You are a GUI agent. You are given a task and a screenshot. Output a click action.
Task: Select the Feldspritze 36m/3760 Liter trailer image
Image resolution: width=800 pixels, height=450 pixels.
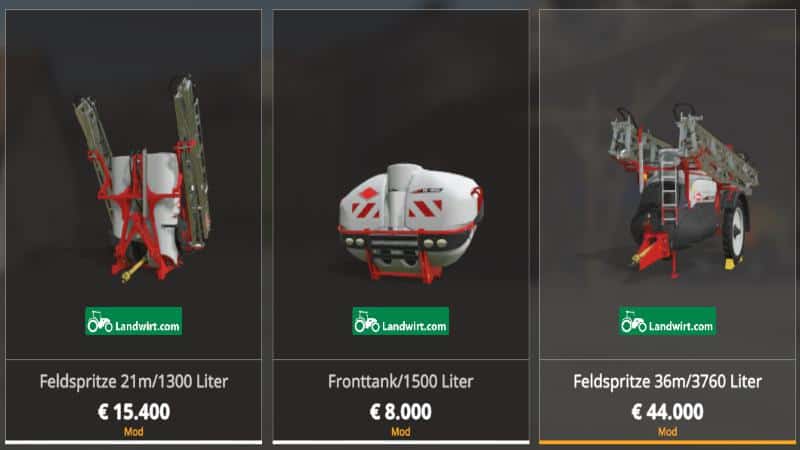tap(684, 190)
